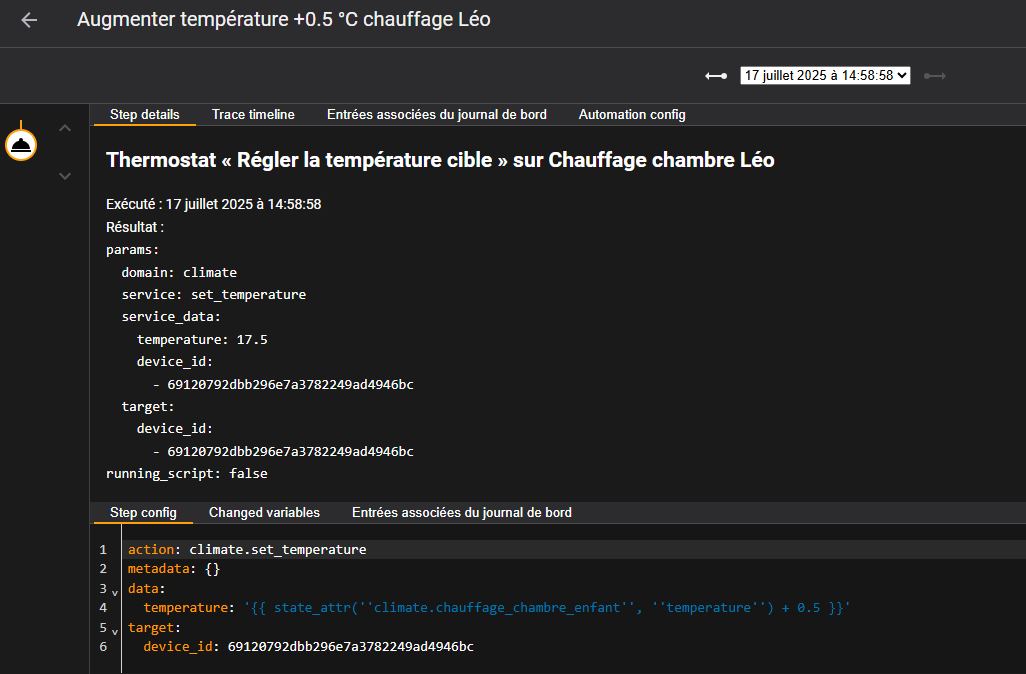Go back using the top-left arrow
1026x674 pixels.
tap(29, 20)
